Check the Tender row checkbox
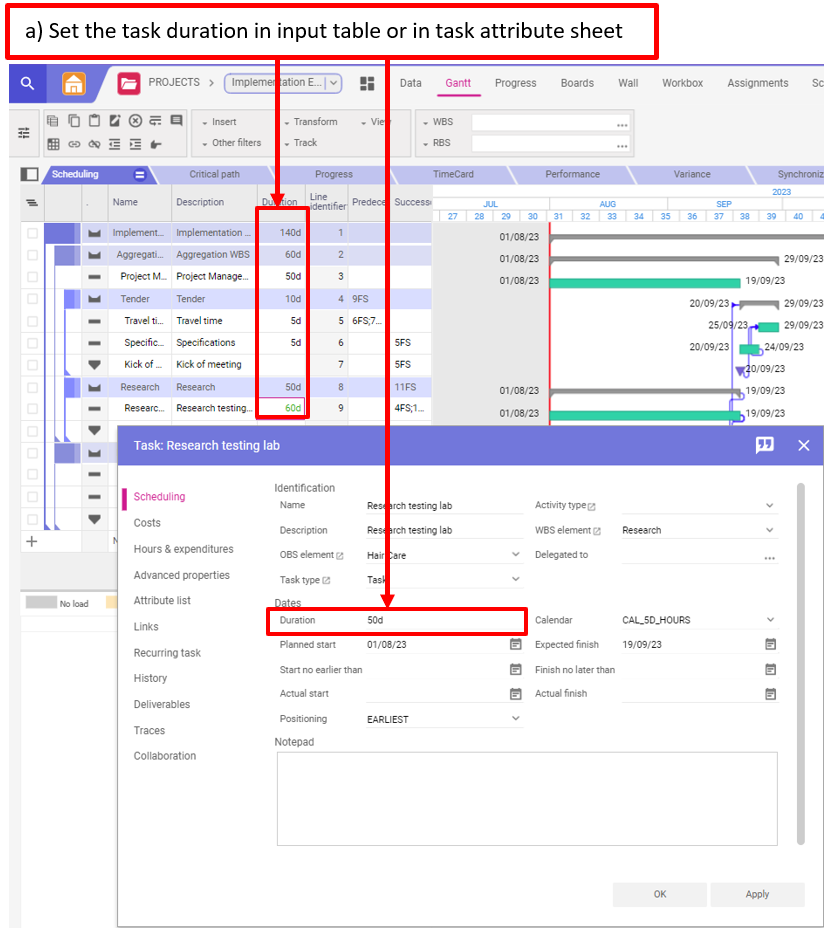 (x=33, y=299)
